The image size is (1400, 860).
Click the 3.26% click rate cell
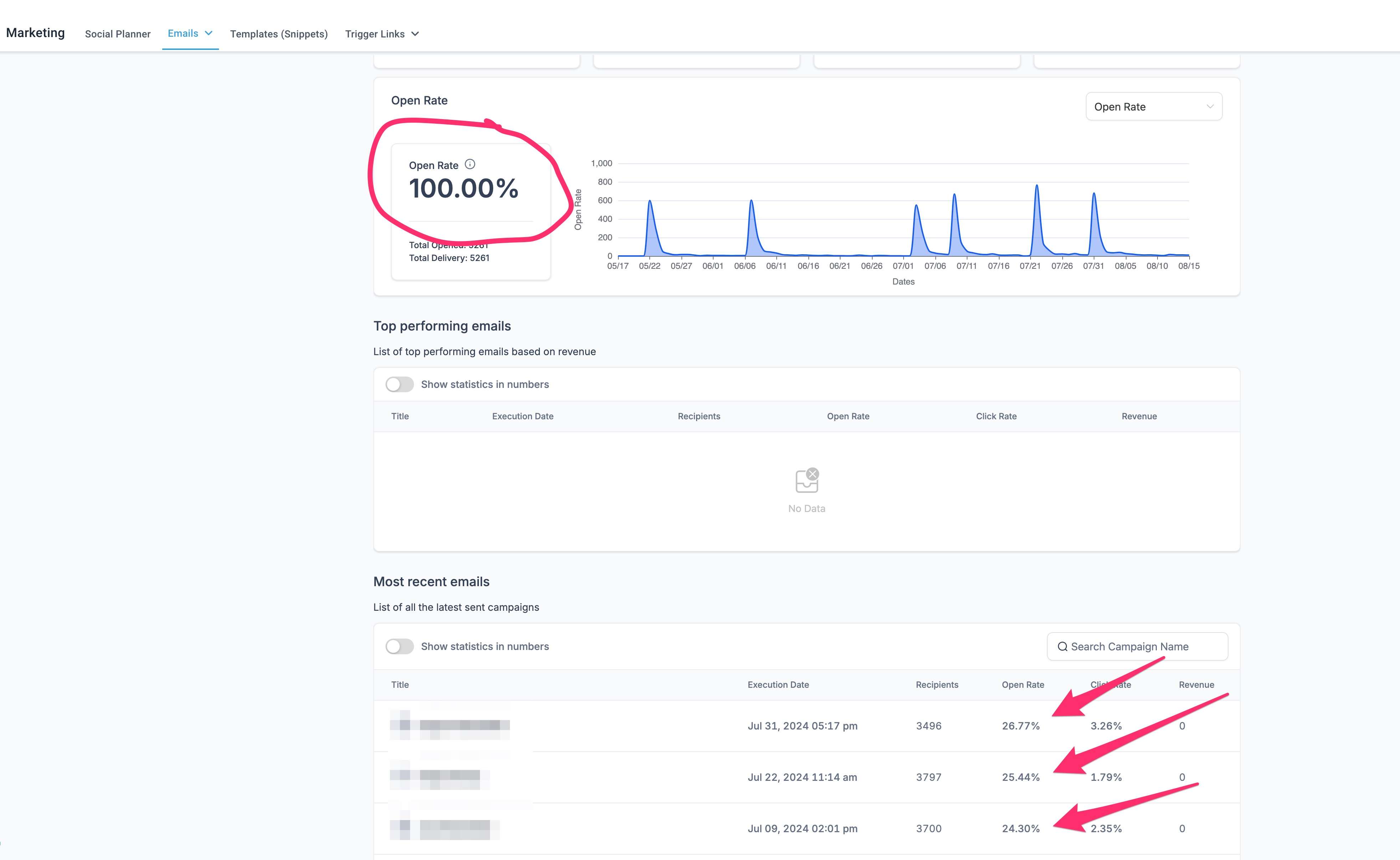pos(1106,726)
